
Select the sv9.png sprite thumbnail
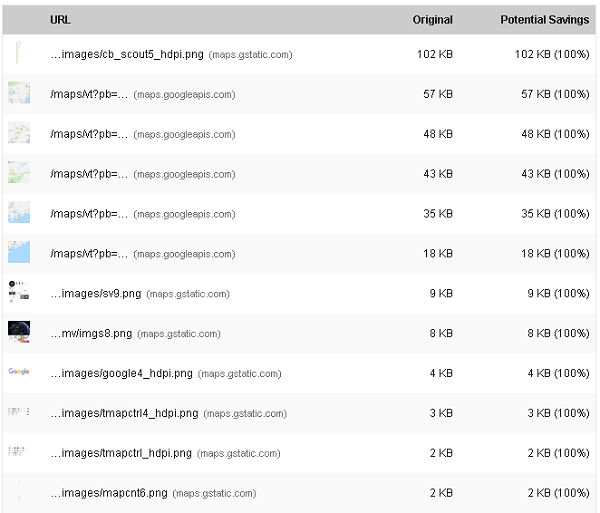point(19,292)
